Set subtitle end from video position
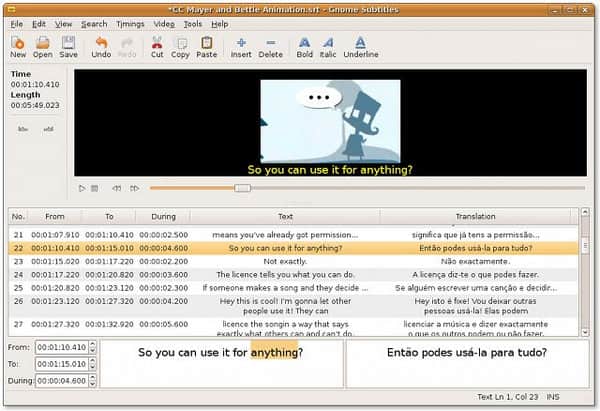This screenshot has width=600, height=411. [x=48, y=129]
